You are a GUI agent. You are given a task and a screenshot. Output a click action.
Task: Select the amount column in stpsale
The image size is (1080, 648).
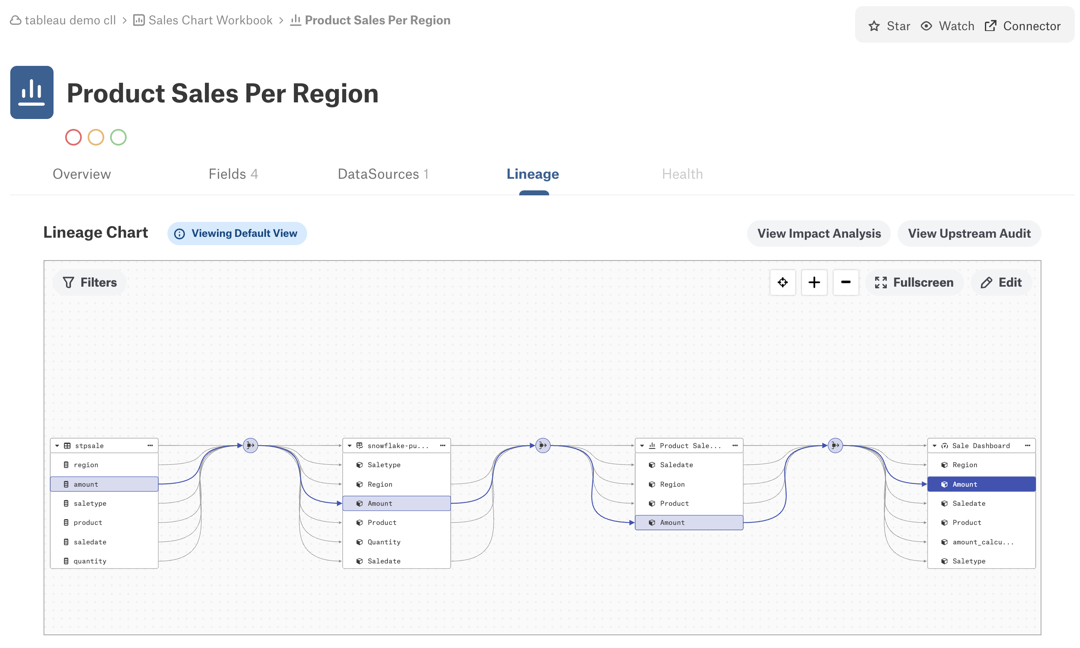point(104,484)
